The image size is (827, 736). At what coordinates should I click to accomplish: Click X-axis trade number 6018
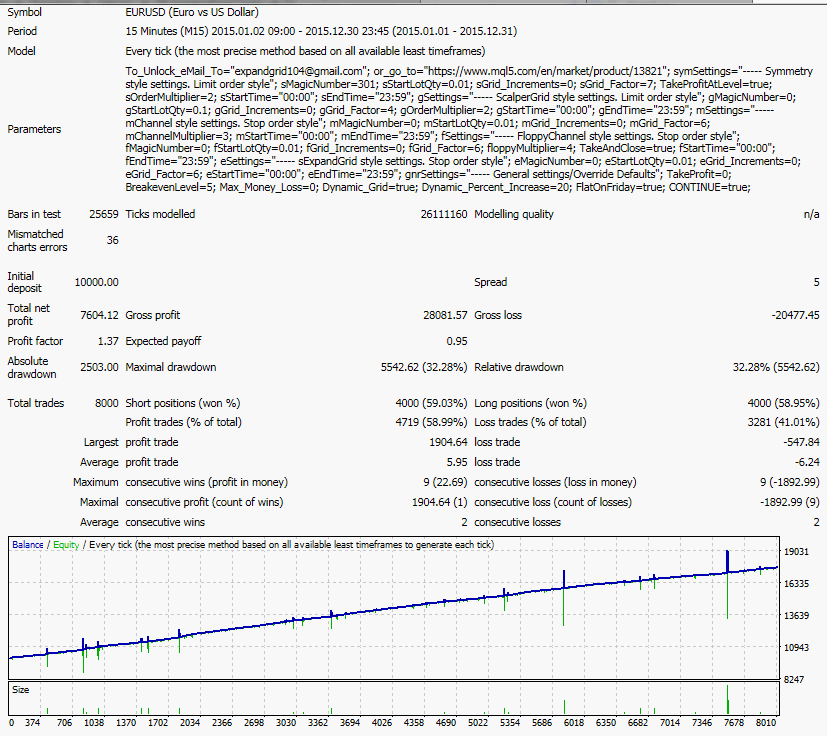(574, 723)
